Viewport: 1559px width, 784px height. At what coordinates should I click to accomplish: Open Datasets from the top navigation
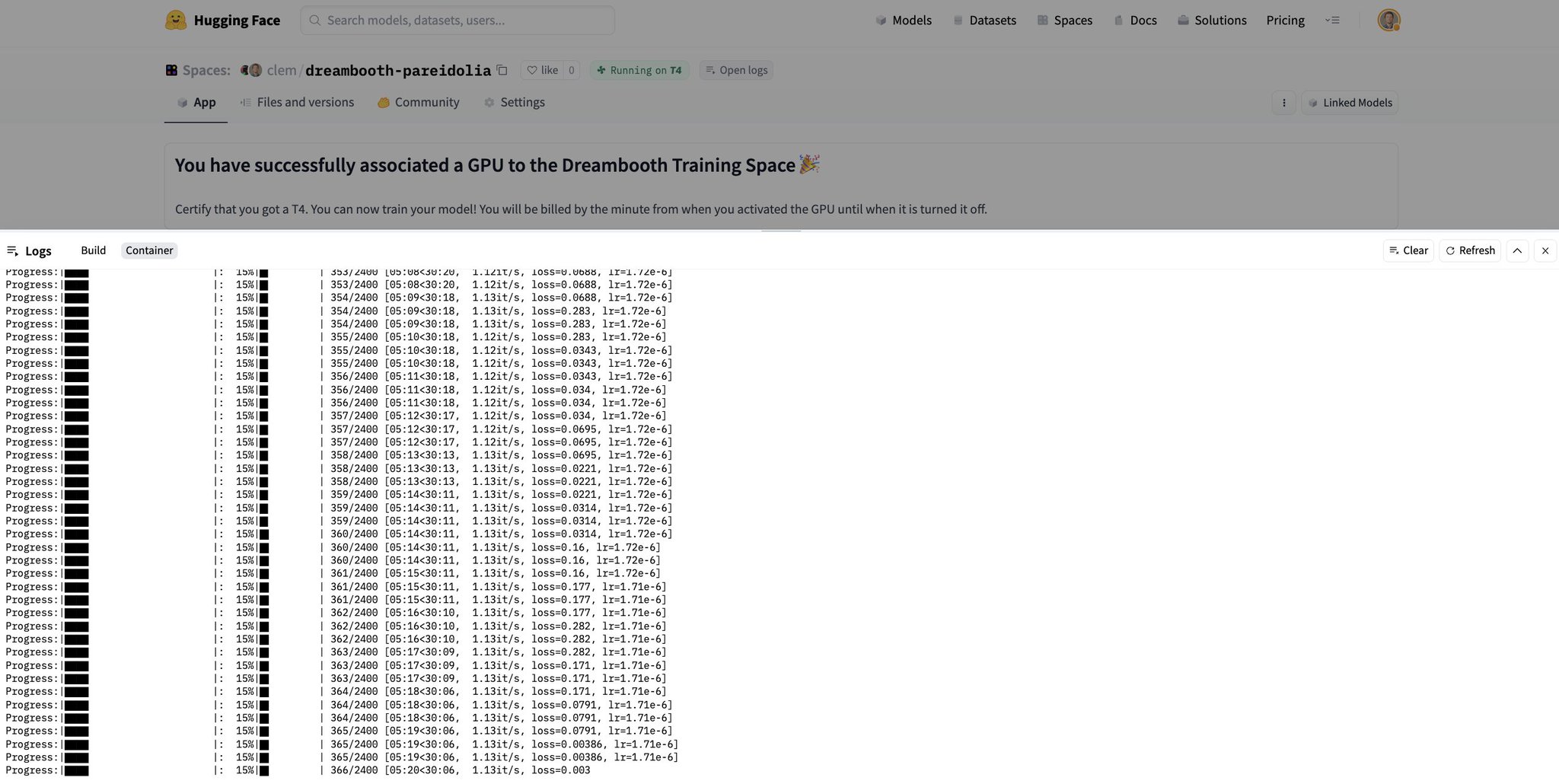tap(984, 21)
